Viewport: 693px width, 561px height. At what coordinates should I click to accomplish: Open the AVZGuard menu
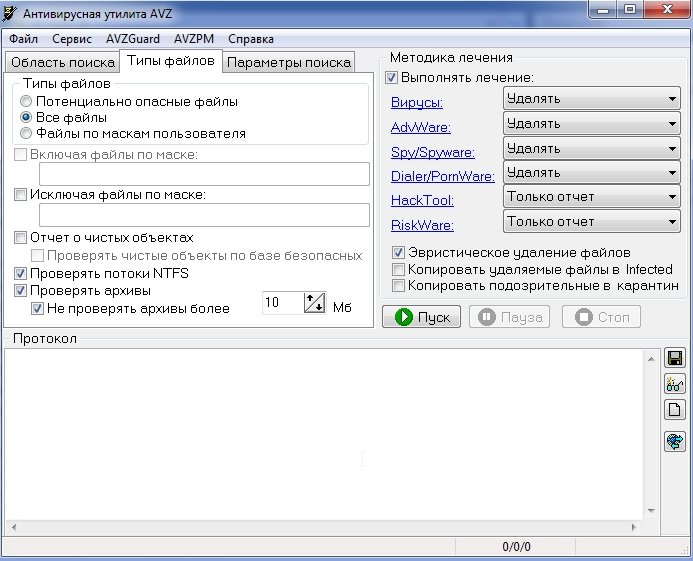133,39
